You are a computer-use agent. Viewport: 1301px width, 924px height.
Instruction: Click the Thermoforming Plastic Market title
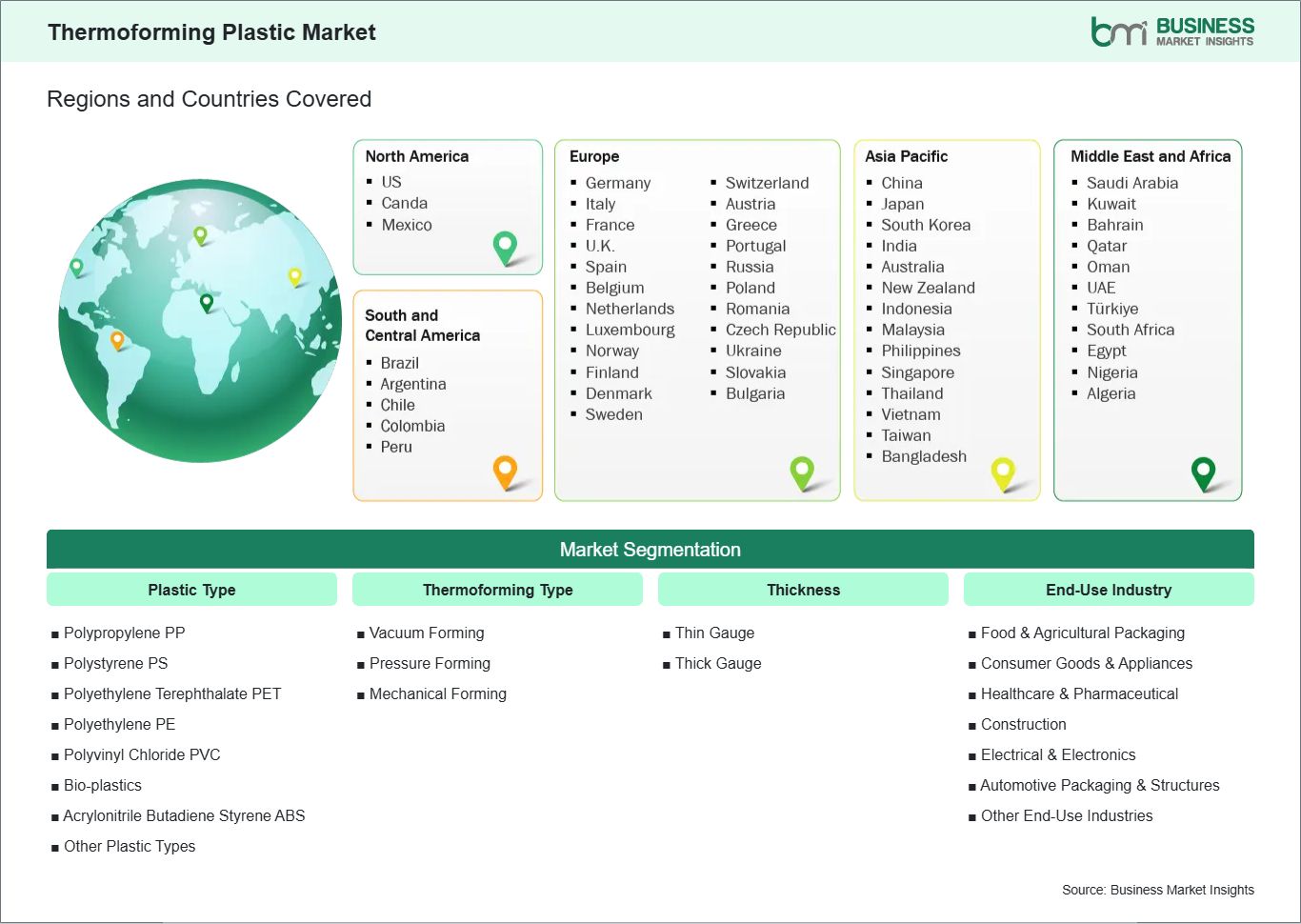211,32
